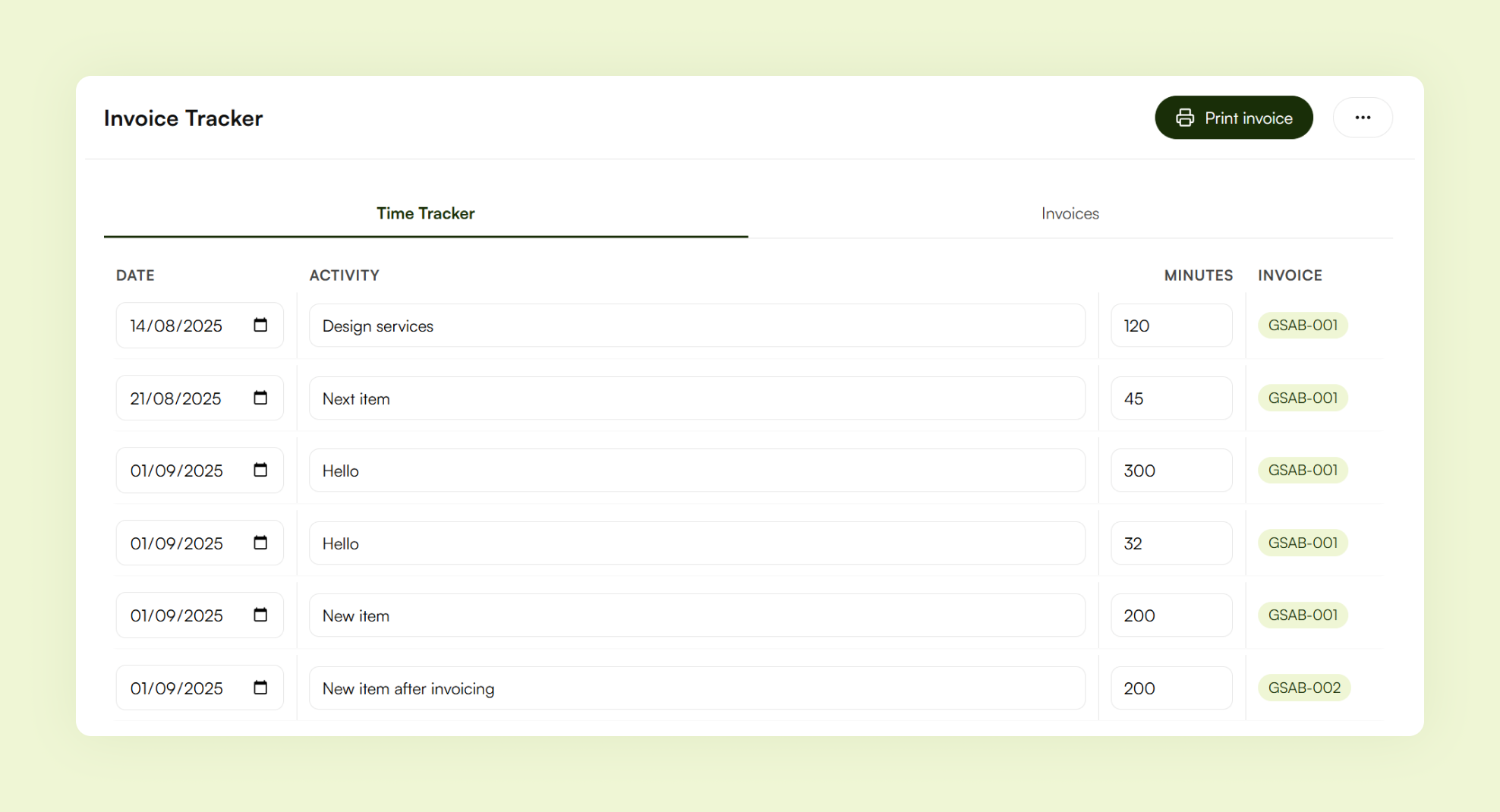Focus the 120 minutes field
Screen dimensions: 1500x812
click(1171, 326)
